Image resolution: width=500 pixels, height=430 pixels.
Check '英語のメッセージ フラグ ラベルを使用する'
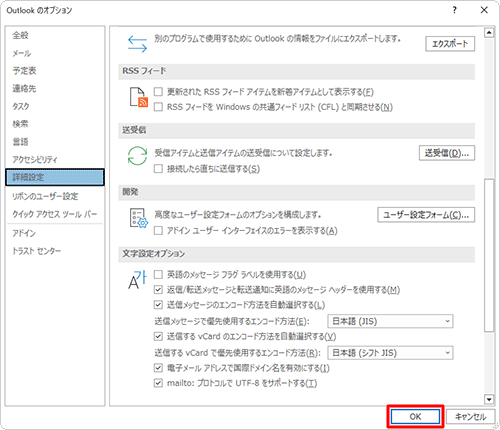click(x=158, y=275)
